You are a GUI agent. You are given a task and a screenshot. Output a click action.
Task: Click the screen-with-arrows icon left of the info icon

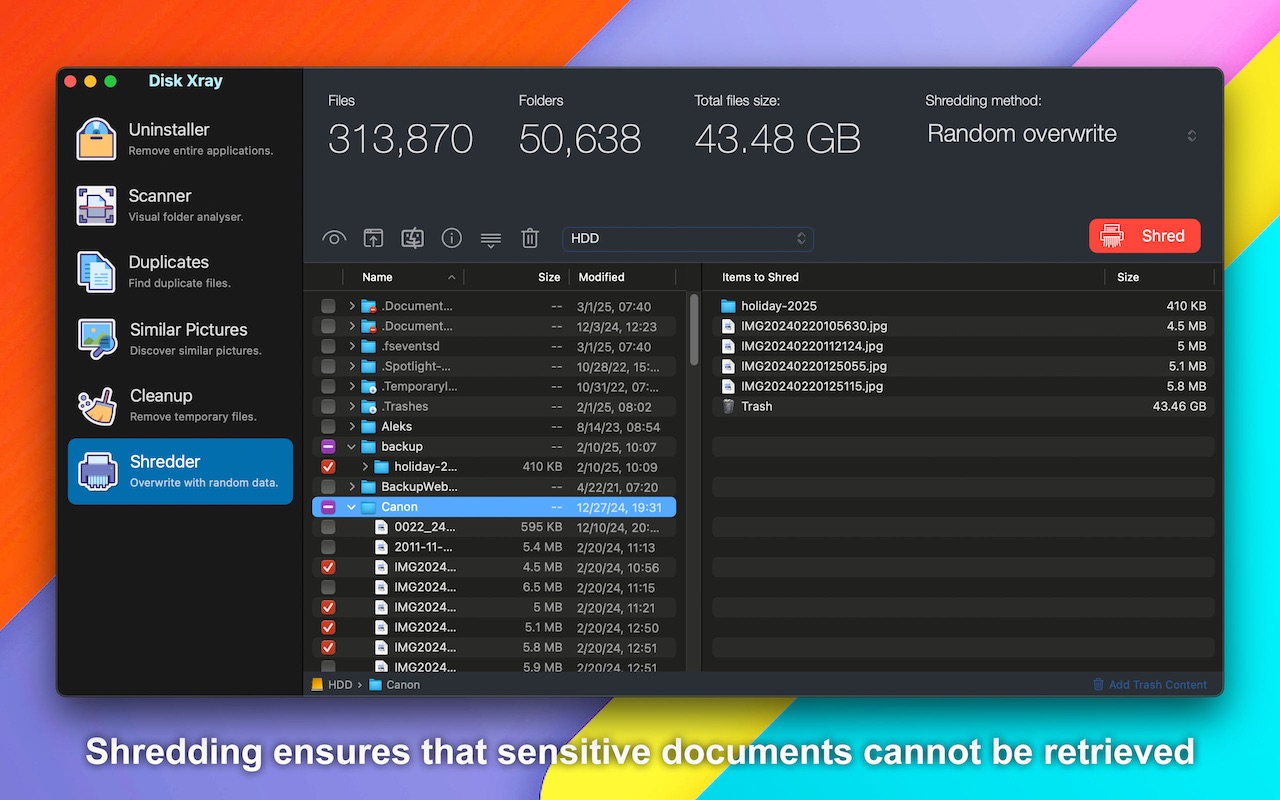coord(412,238)
